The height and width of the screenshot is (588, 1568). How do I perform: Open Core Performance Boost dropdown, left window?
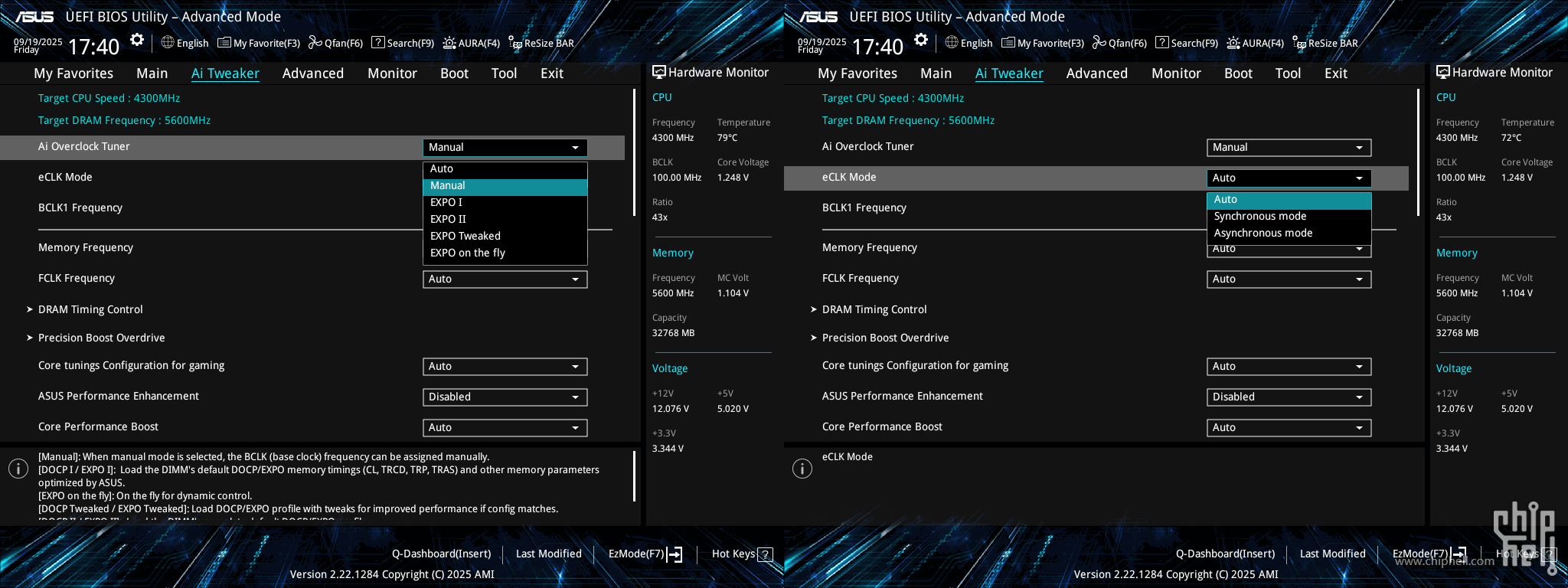tap(505, 428)
